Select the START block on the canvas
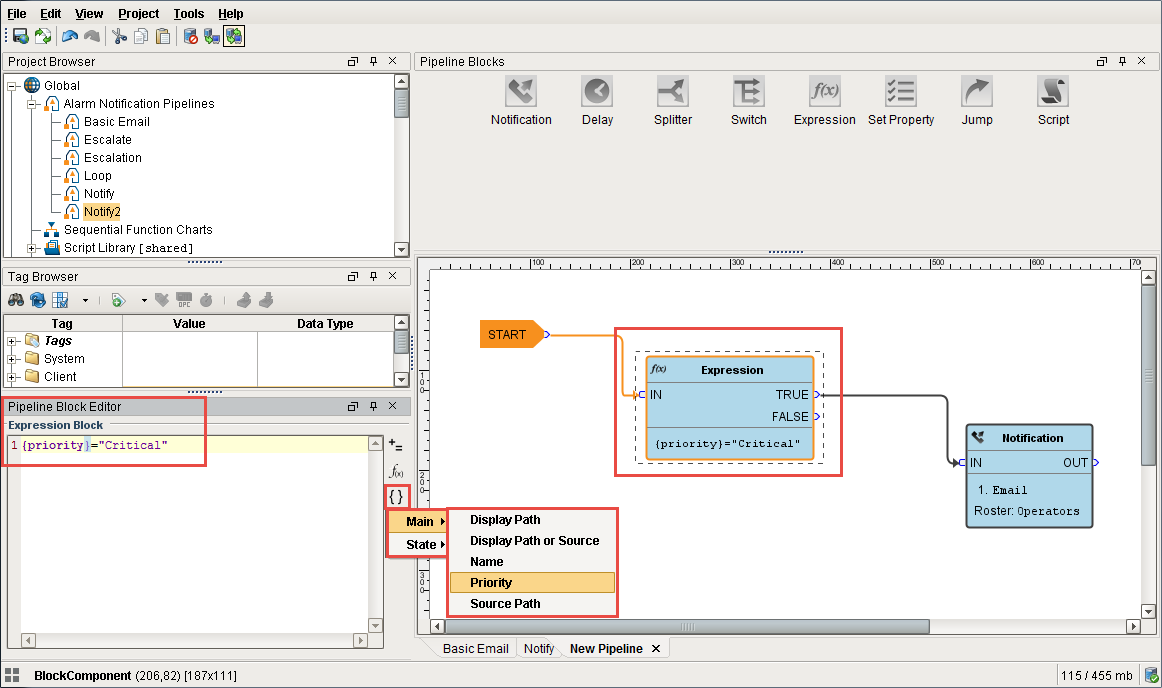 (x=511, y=334)
